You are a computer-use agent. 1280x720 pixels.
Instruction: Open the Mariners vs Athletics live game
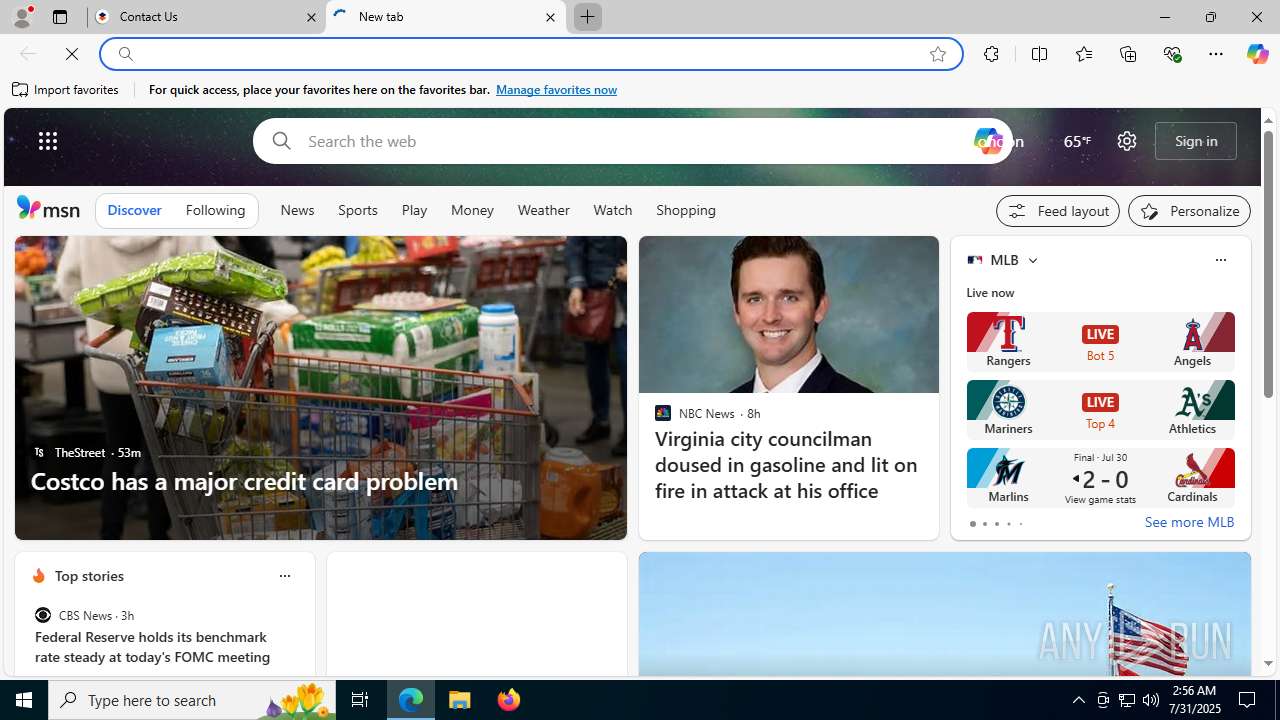(x=1100, y=409)
